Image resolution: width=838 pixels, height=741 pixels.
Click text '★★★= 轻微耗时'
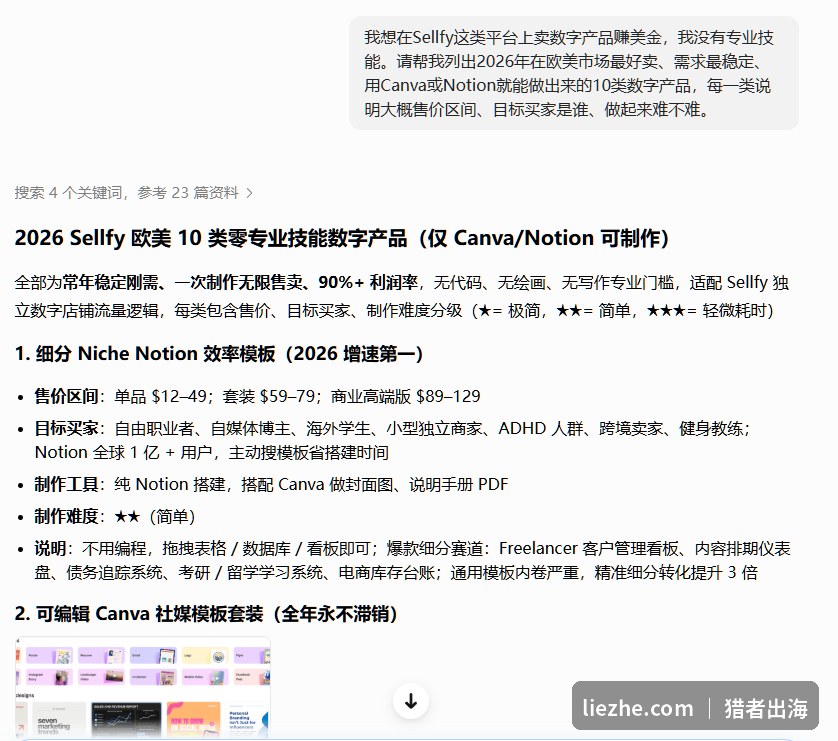(x=706, y=311)
